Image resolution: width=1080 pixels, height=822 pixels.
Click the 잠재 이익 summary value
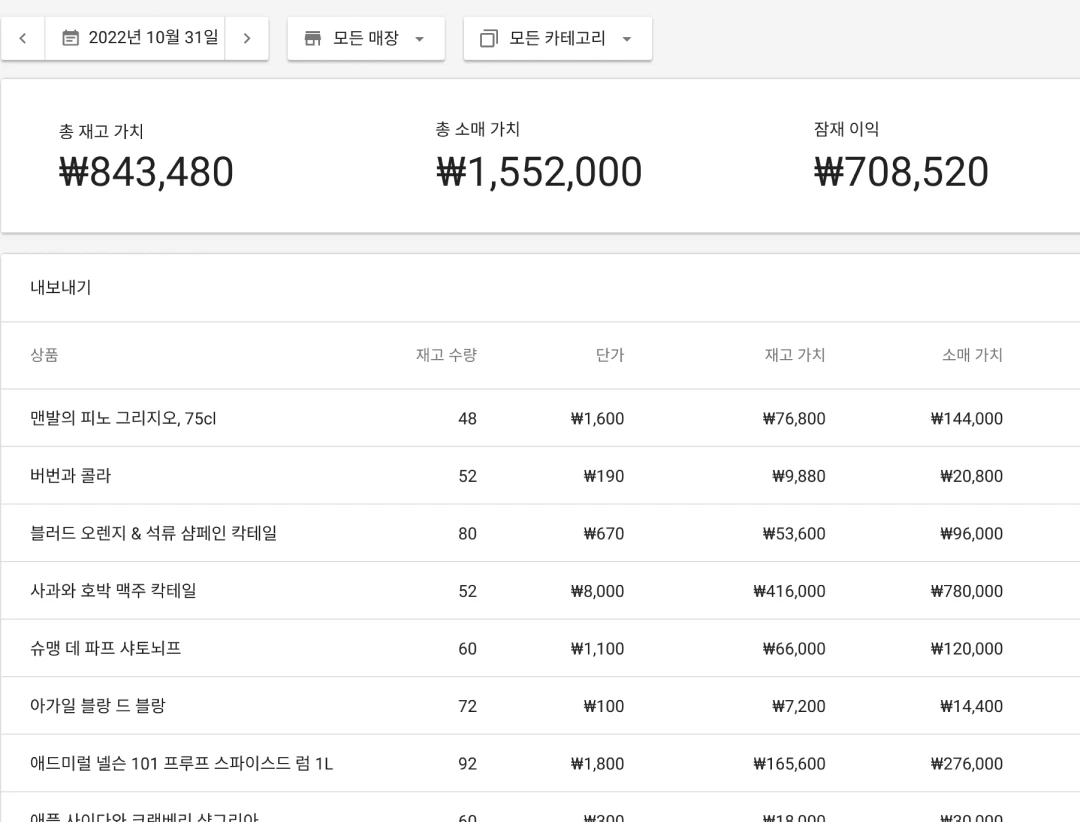coord(901,172)
